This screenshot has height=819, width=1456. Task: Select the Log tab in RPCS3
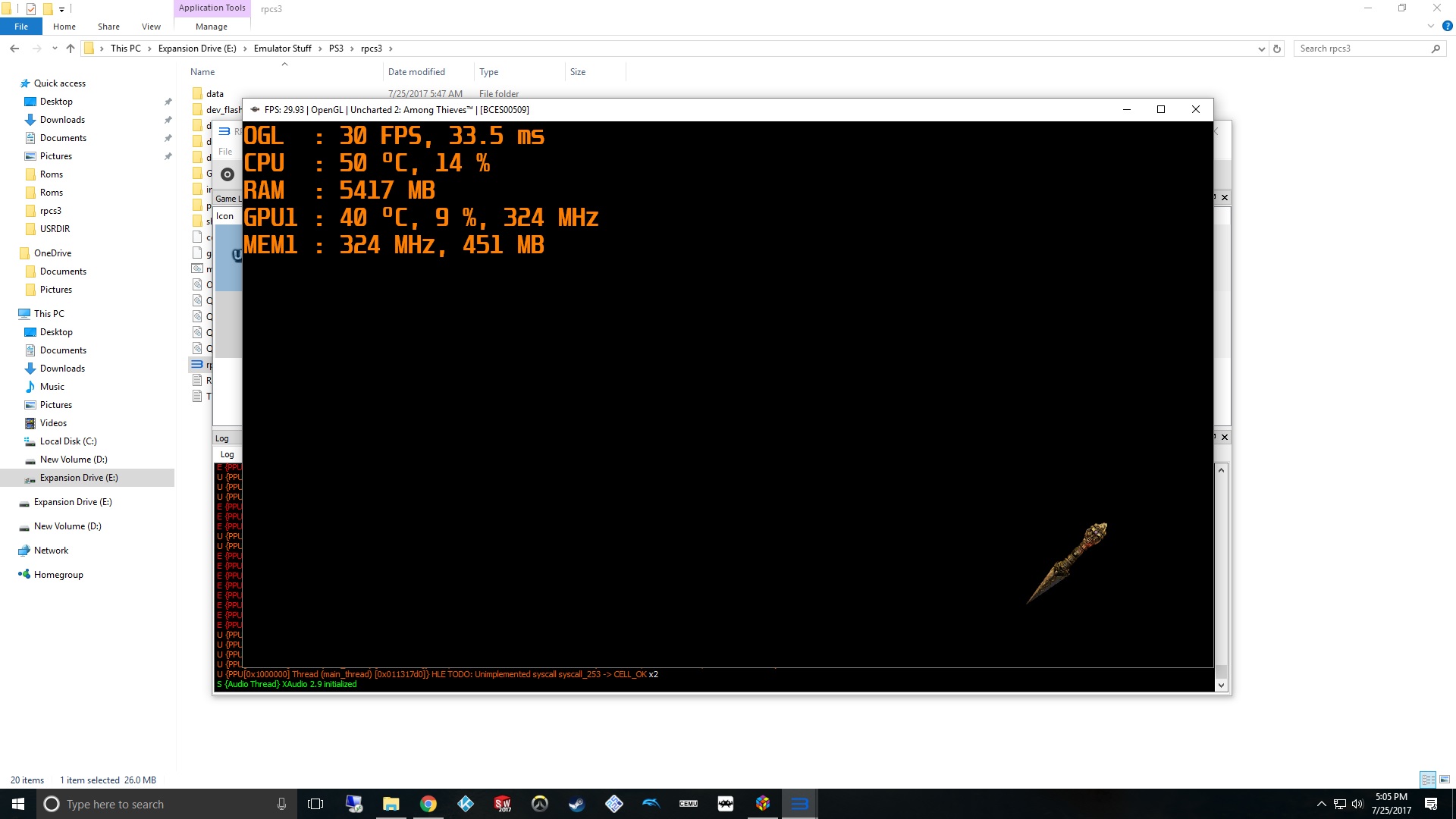227,454
